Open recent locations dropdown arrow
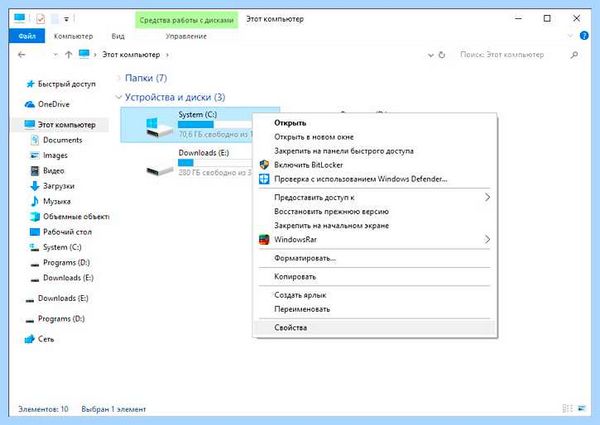Screen dimensions: 600x425 [55, 55]
